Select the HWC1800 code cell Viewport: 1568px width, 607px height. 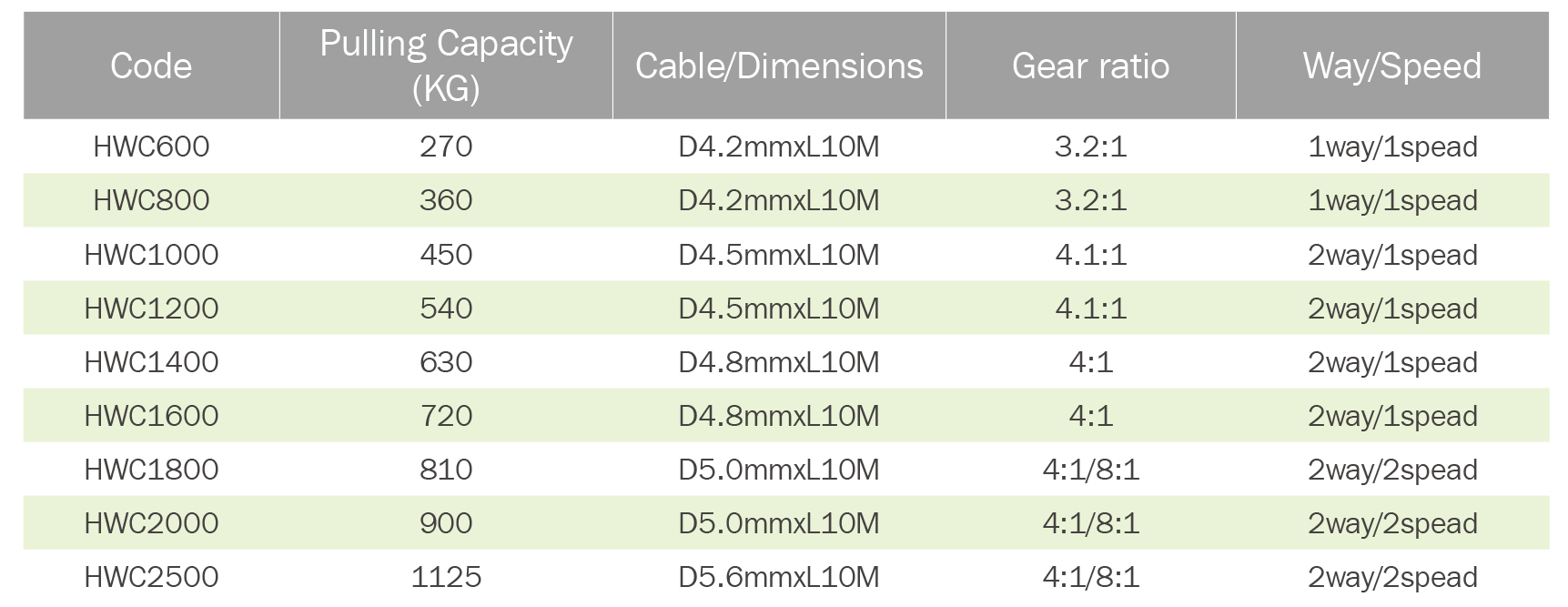[151, 469]
